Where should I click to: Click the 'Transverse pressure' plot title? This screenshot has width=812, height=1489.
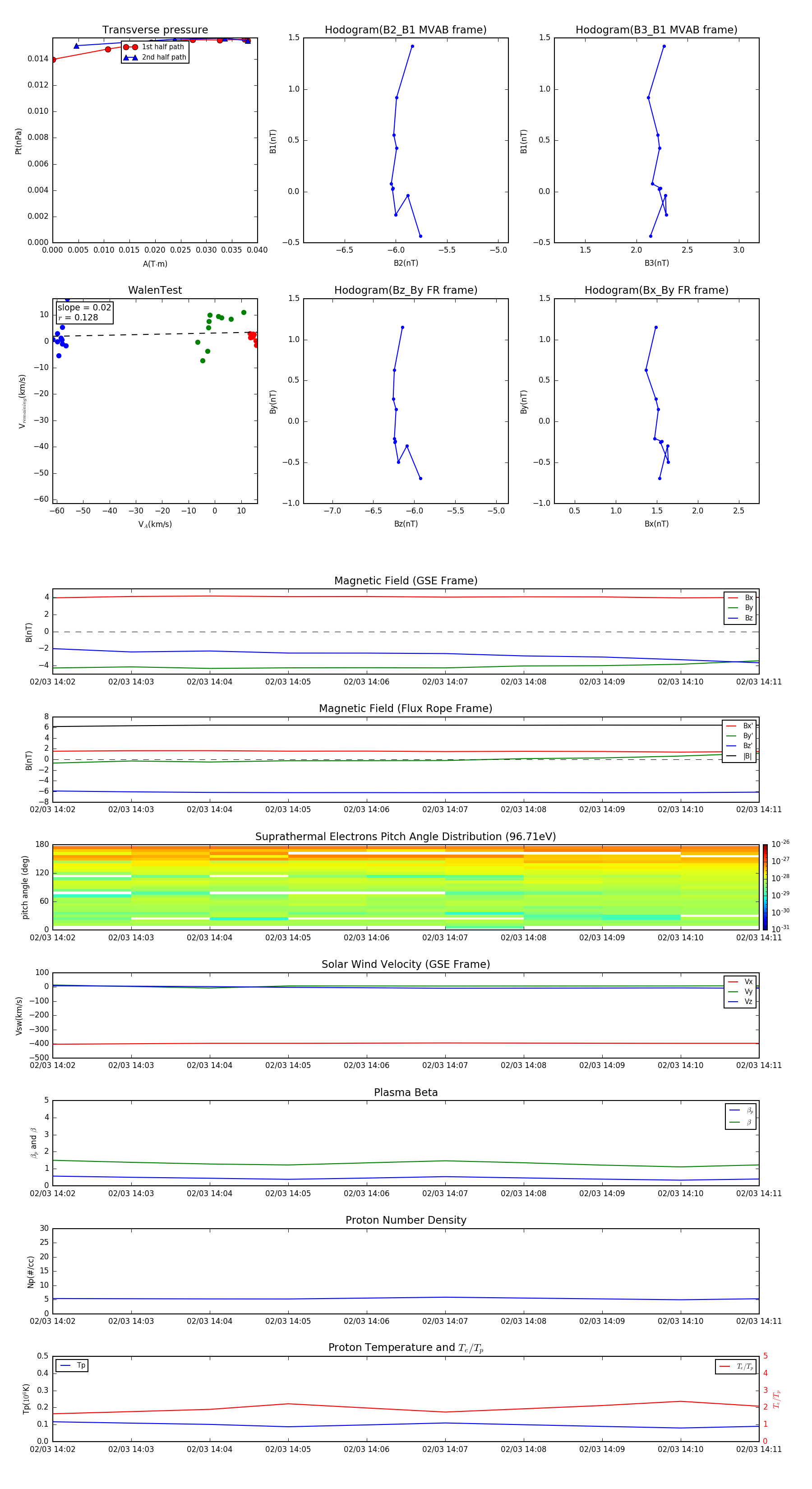155,30
